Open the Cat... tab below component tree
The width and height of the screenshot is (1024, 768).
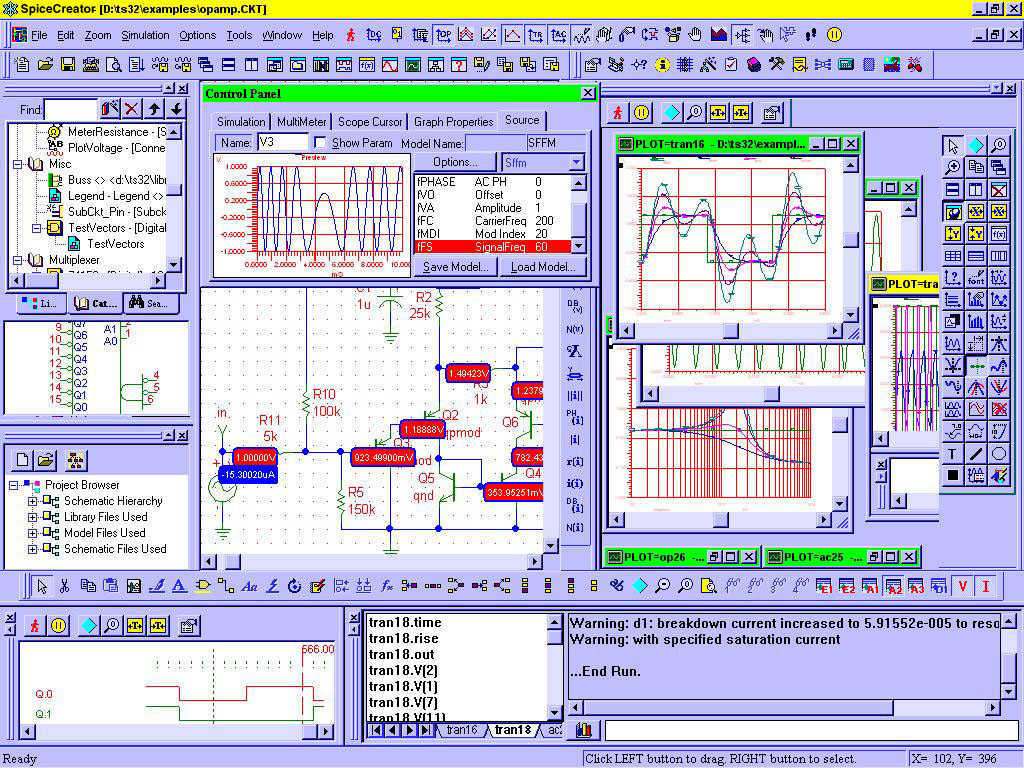pyautogui.click(x=95, y=304)
